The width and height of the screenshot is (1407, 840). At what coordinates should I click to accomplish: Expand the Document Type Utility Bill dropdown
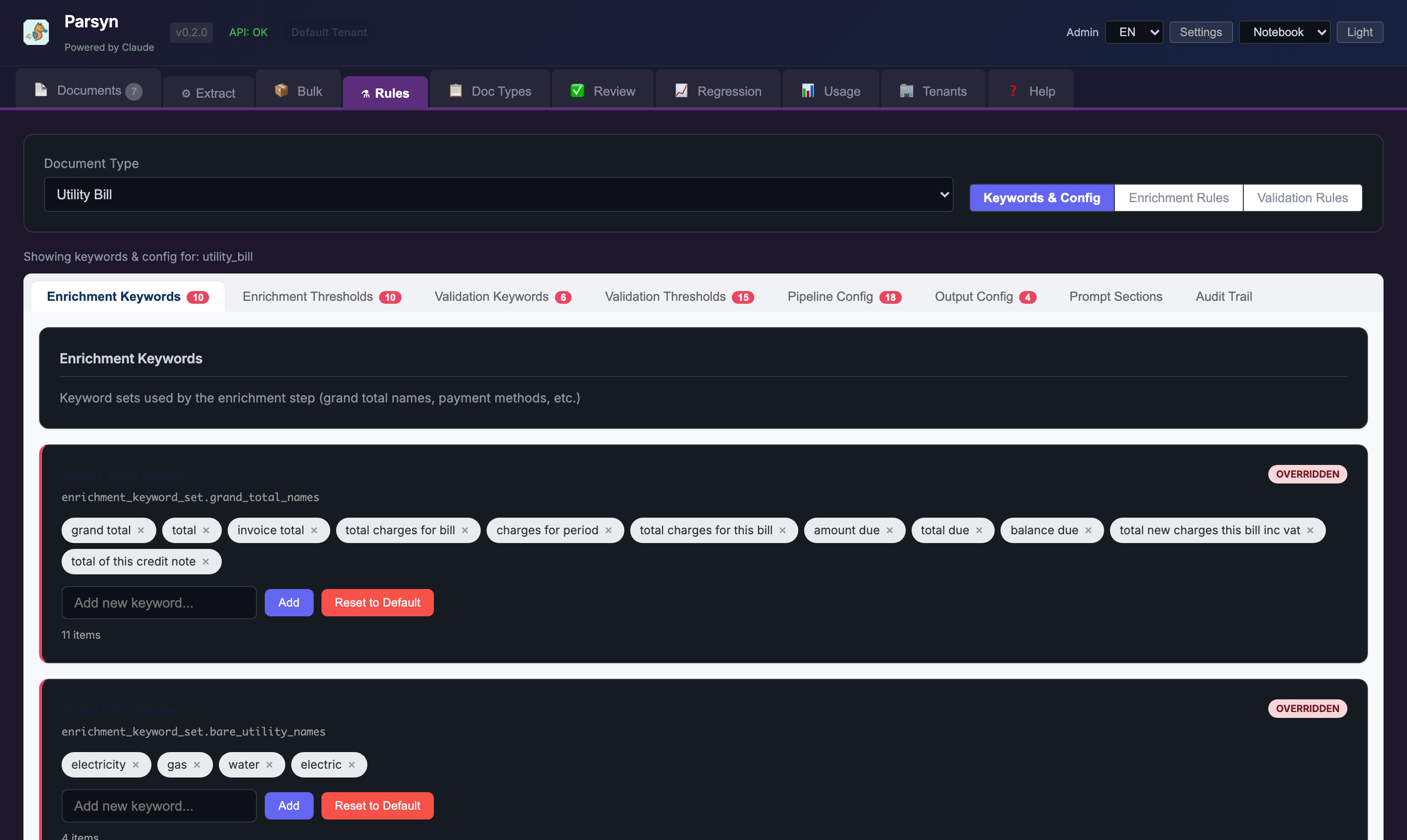pos(499,195)
